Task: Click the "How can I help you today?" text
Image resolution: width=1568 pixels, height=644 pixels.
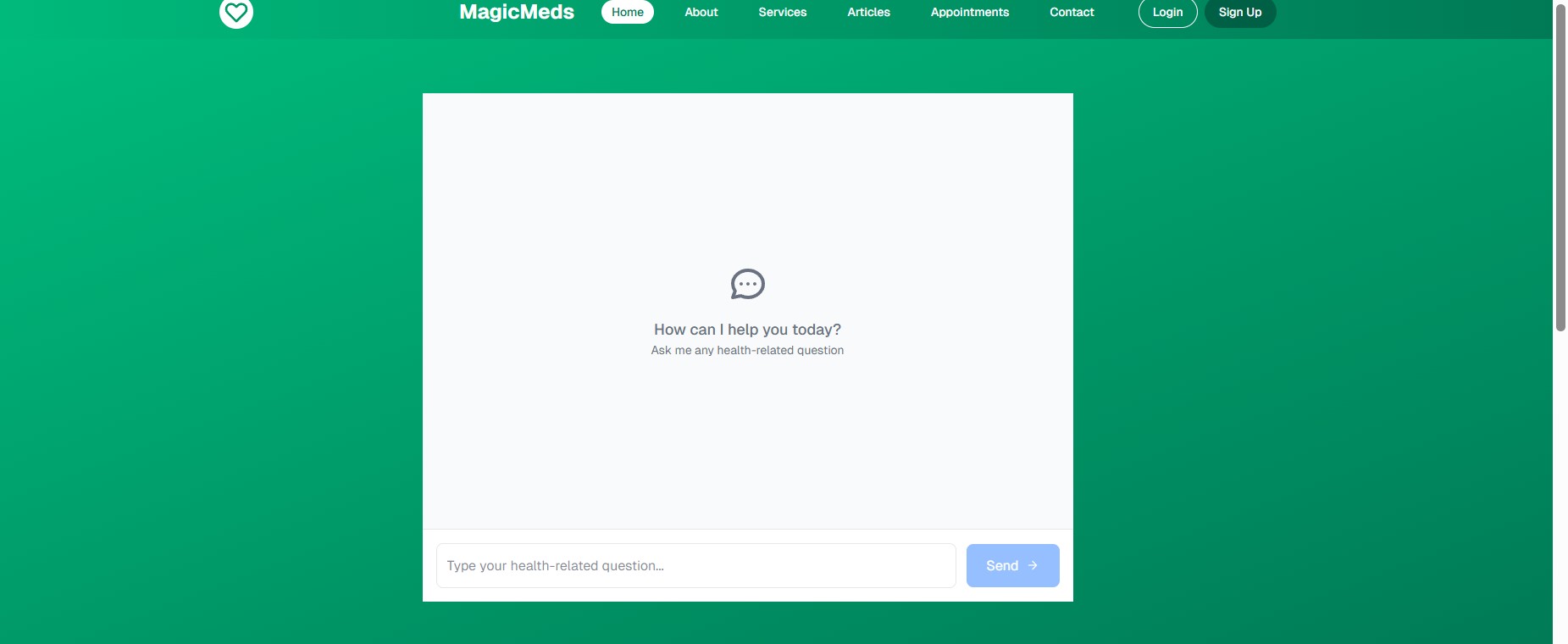Action: 747,330
